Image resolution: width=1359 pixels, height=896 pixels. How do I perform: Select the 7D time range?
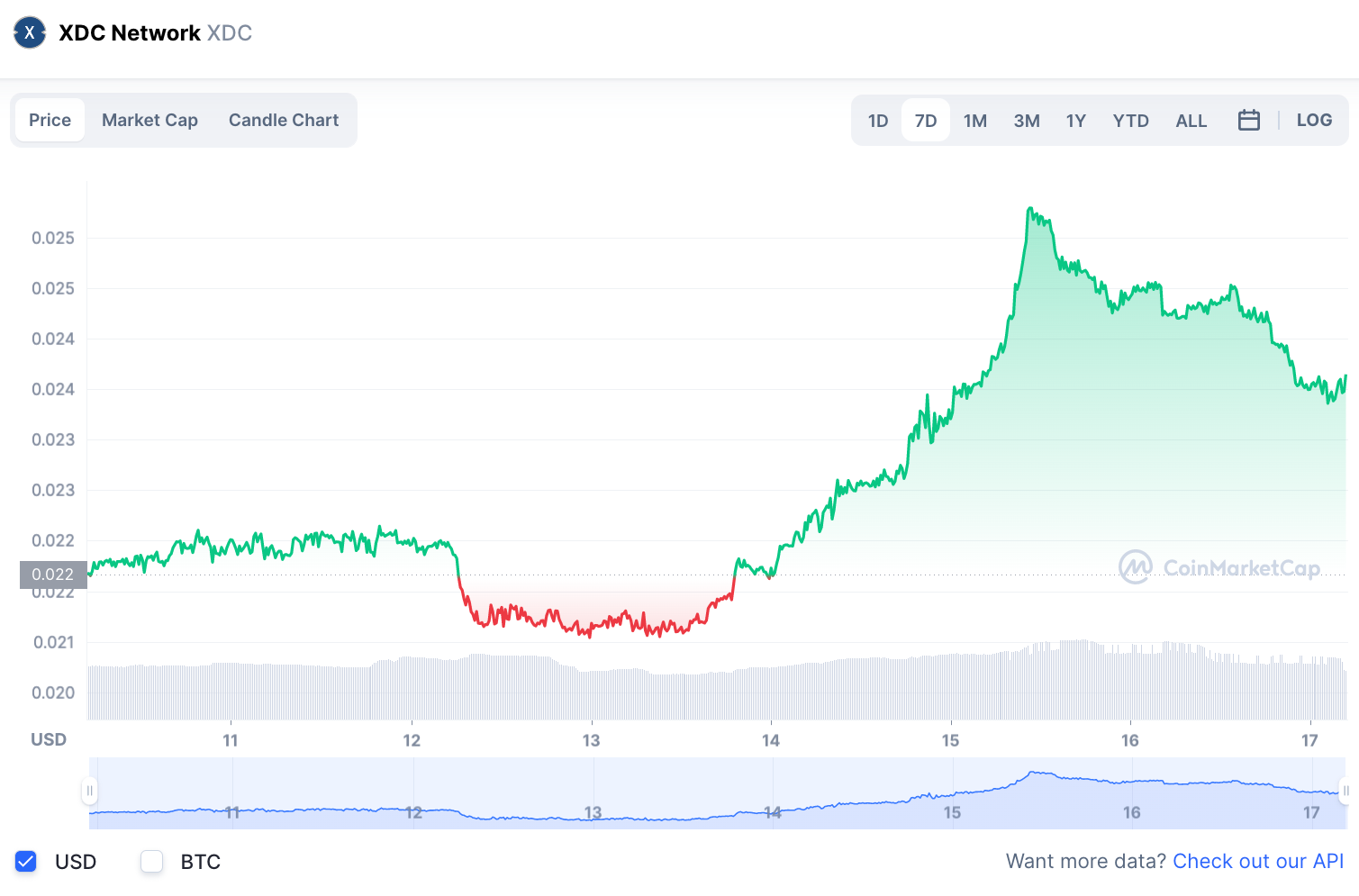pos(926,121)
